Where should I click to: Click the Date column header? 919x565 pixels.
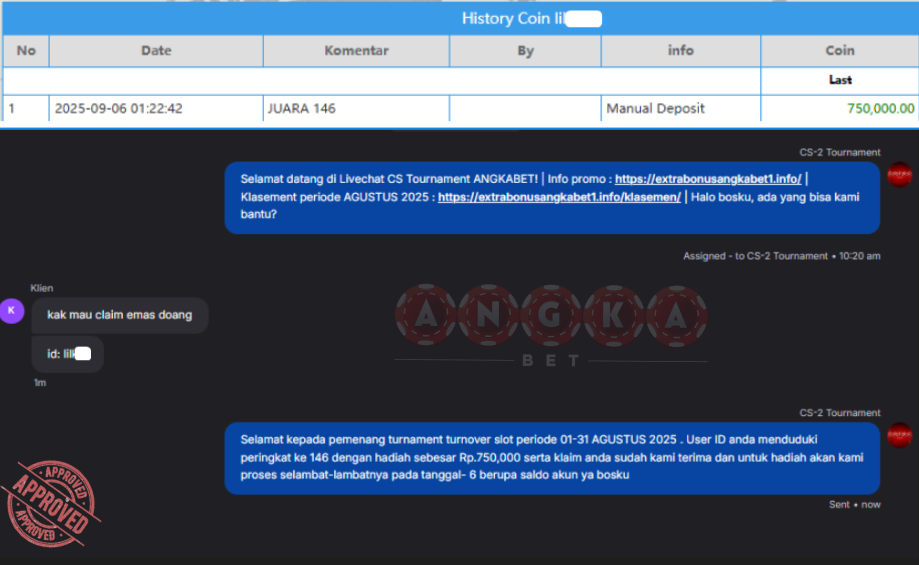156,51
